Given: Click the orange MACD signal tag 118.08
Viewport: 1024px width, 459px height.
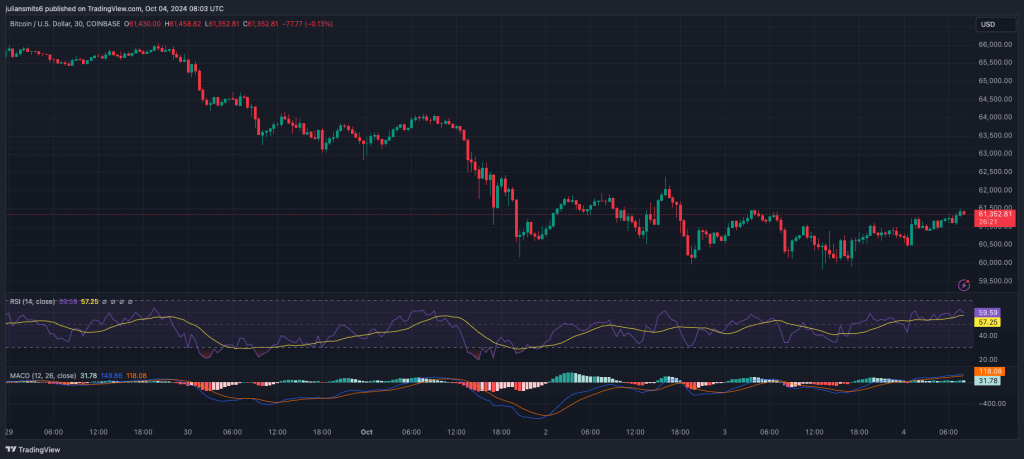Looking at the screenshot, I should click(x=989, y=371).
